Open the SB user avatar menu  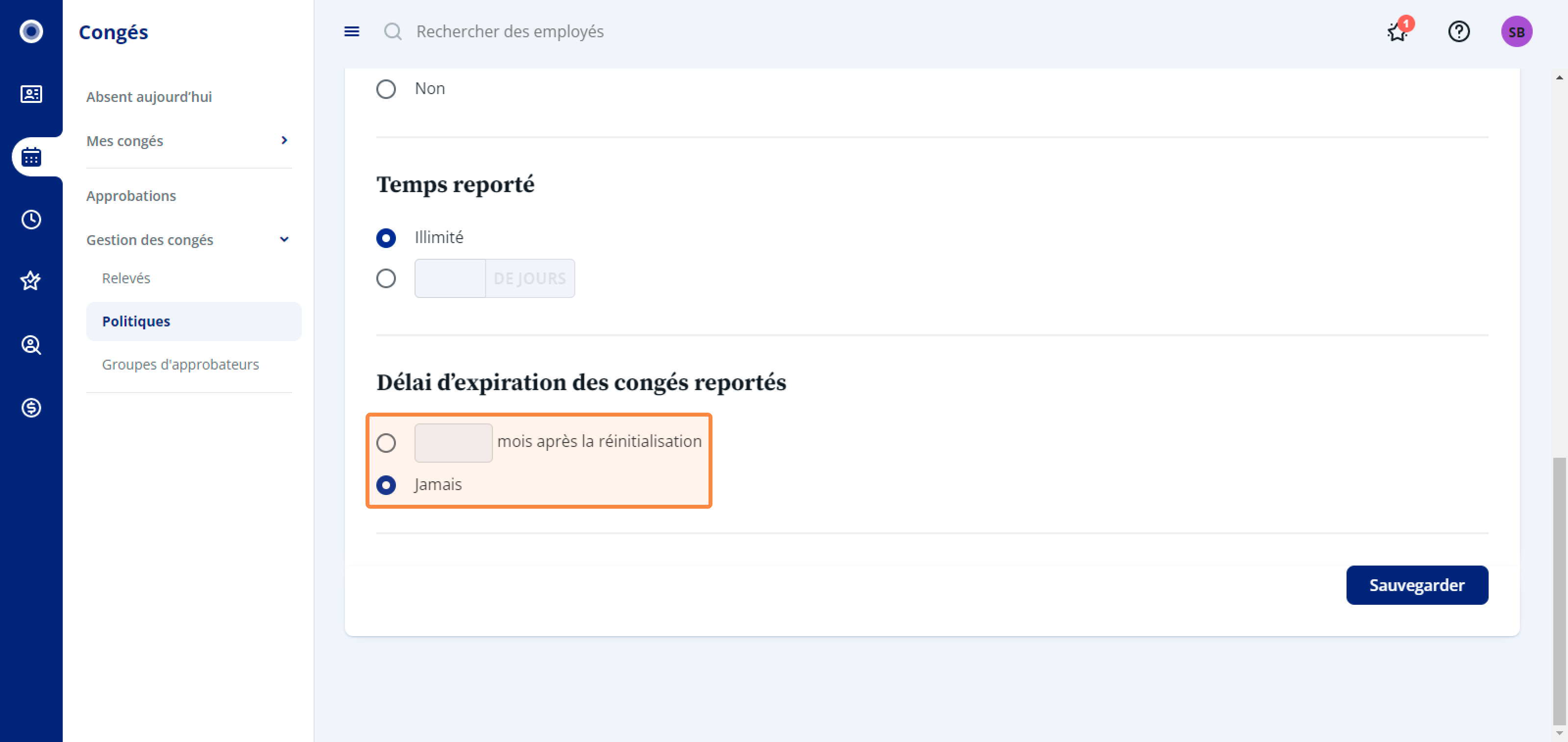[x=1516, y=32]
